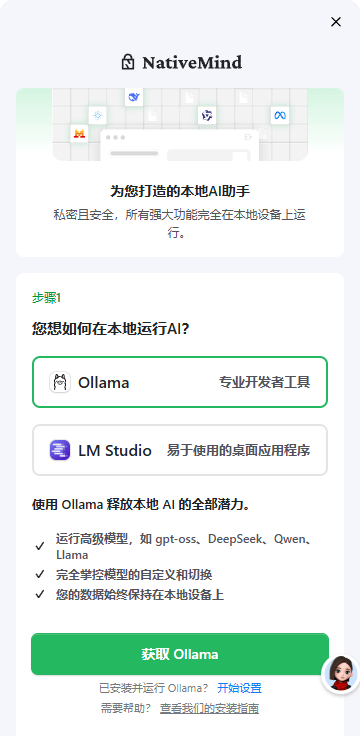Click the checkmark beside 完全掌控模型的自定义和切换
Screen dimensions: 360x736
pos(40,574)
